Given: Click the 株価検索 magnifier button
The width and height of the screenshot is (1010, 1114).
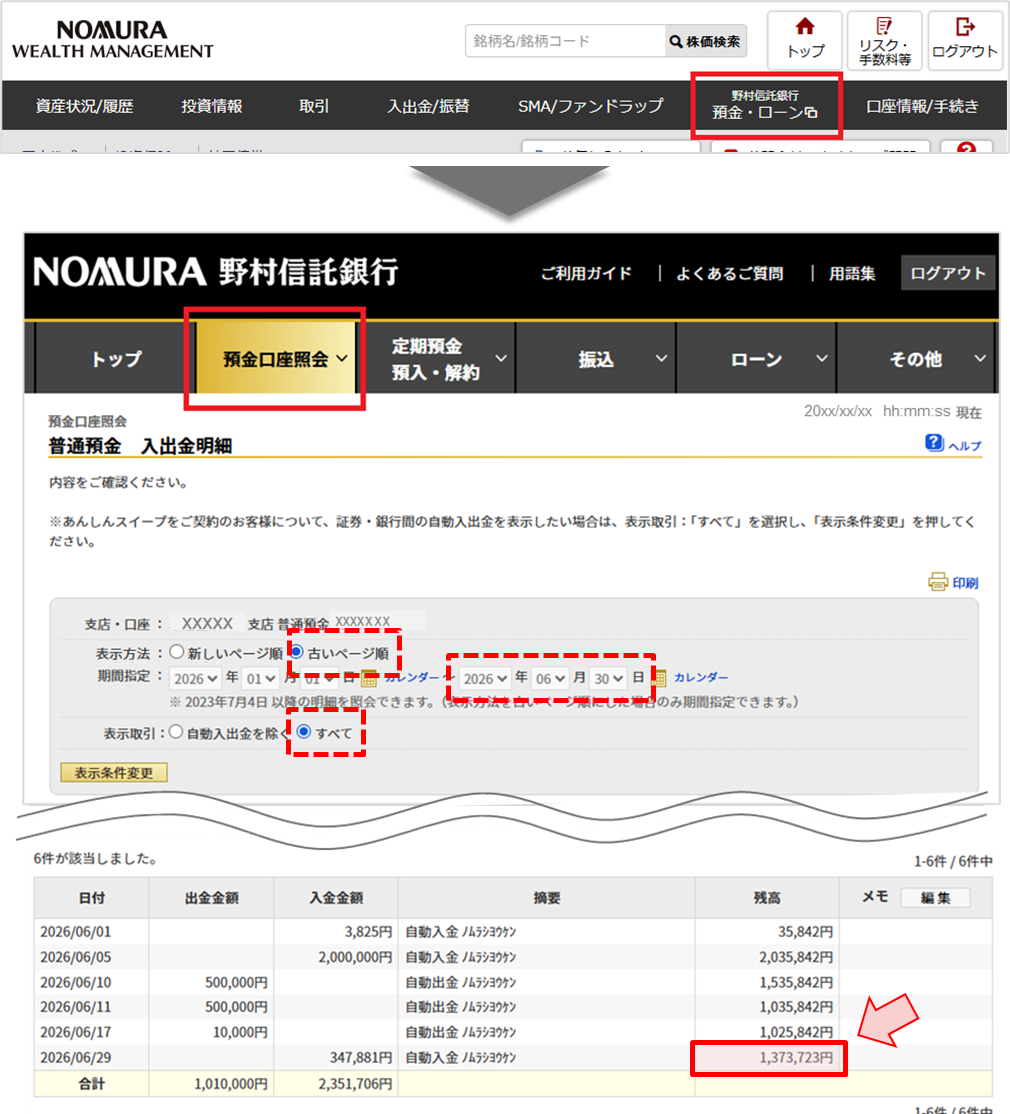Looking at the screenshot, I should (705, 41).
